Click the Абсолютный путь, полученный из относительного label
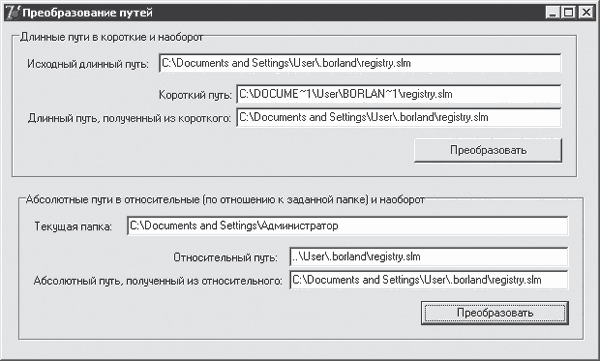The image size is (600, 361). (158, 281)
